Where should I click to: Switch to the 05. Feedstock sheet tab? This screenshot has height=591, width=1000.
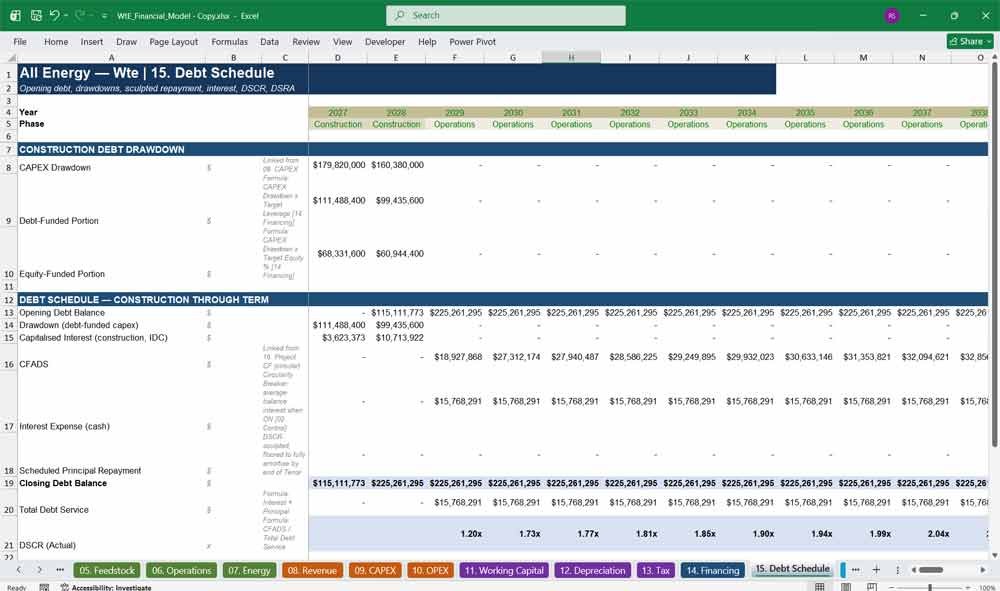click(107, 570)
